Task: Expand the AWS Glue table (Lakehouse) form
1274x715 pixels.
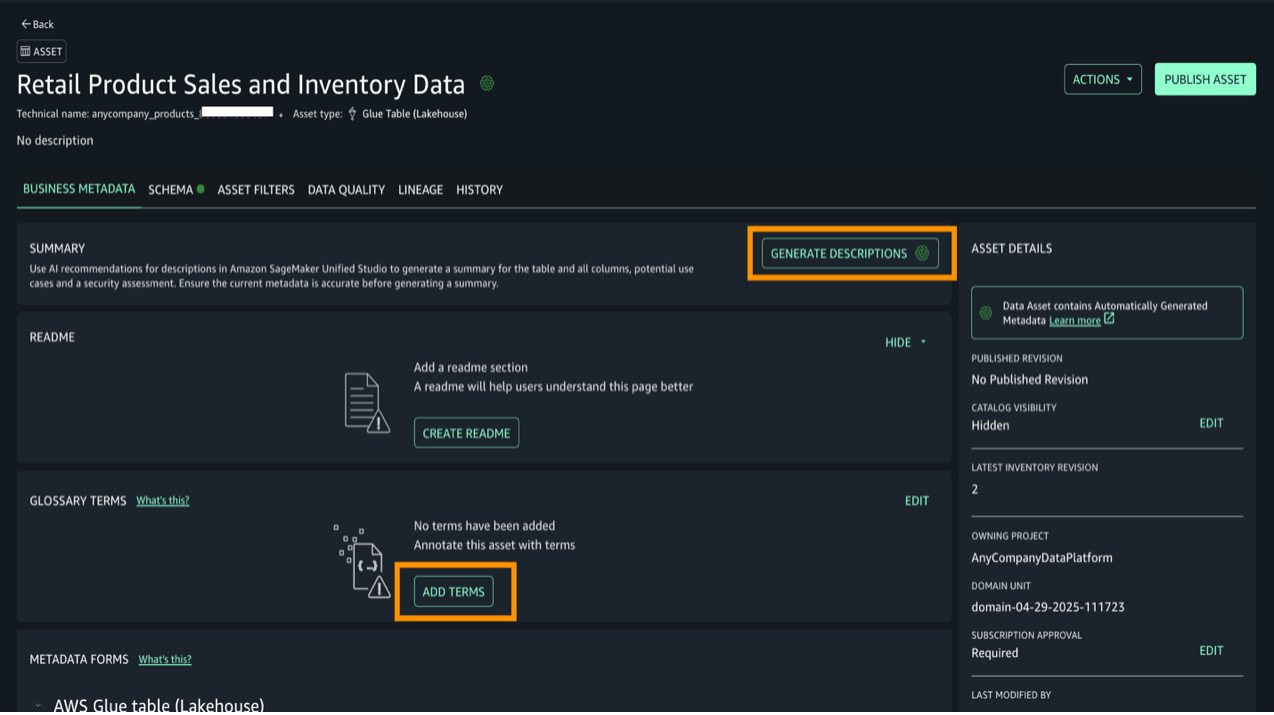Action: (x=38, y=706)
